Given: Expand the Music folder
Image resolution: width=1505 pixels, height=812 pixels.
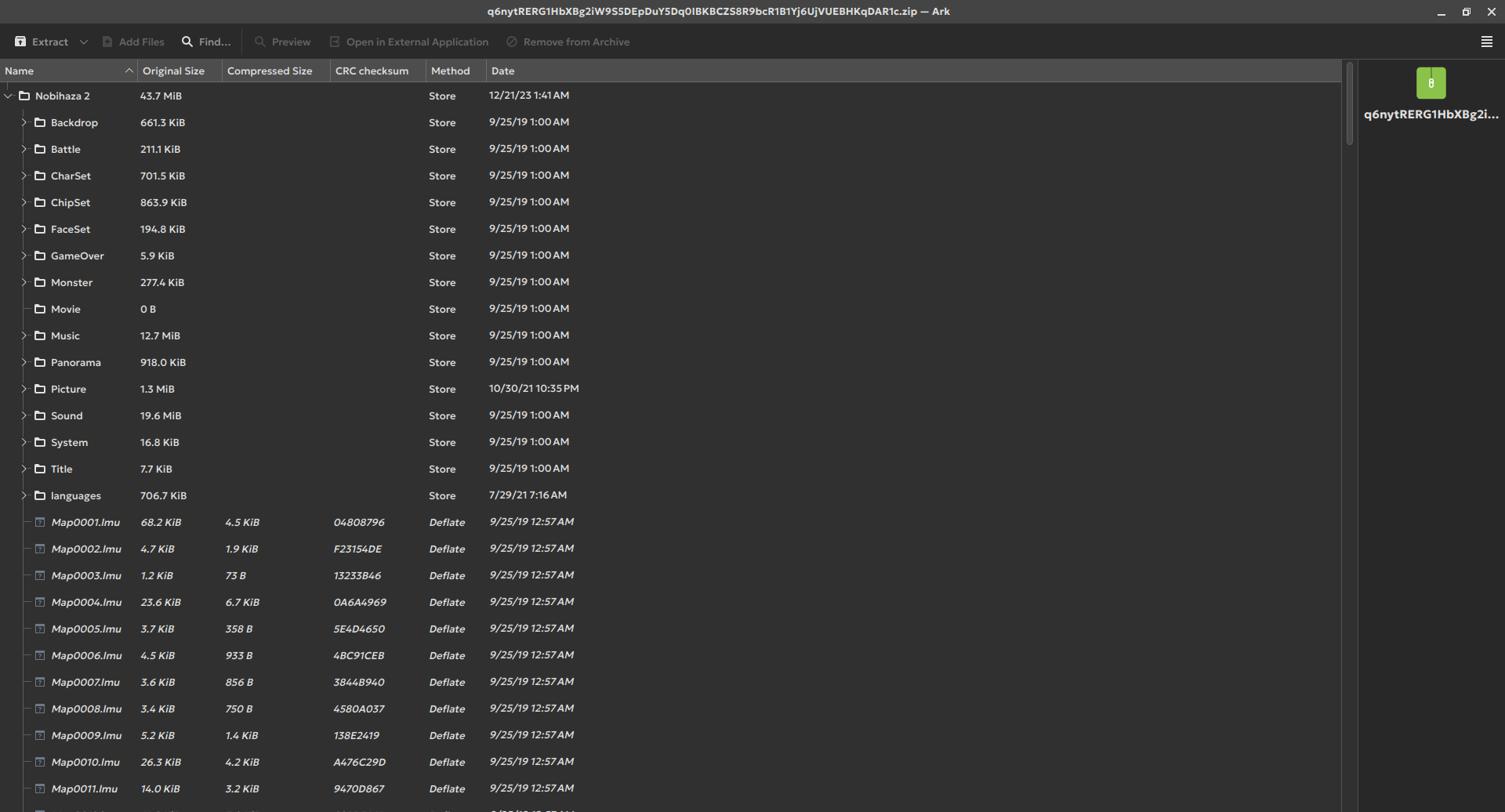Looking at the screenshot, I should (24, 335).
